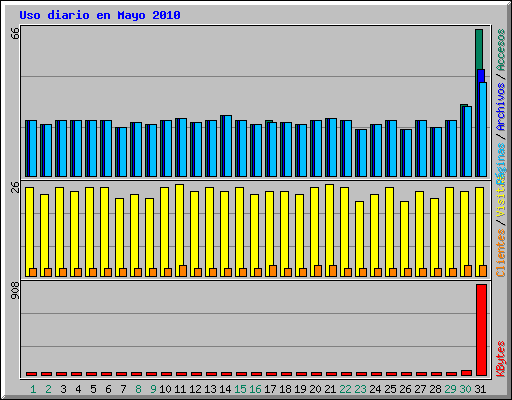
Task: Click day label 16 on the x-axis
Action: (255, 389)
